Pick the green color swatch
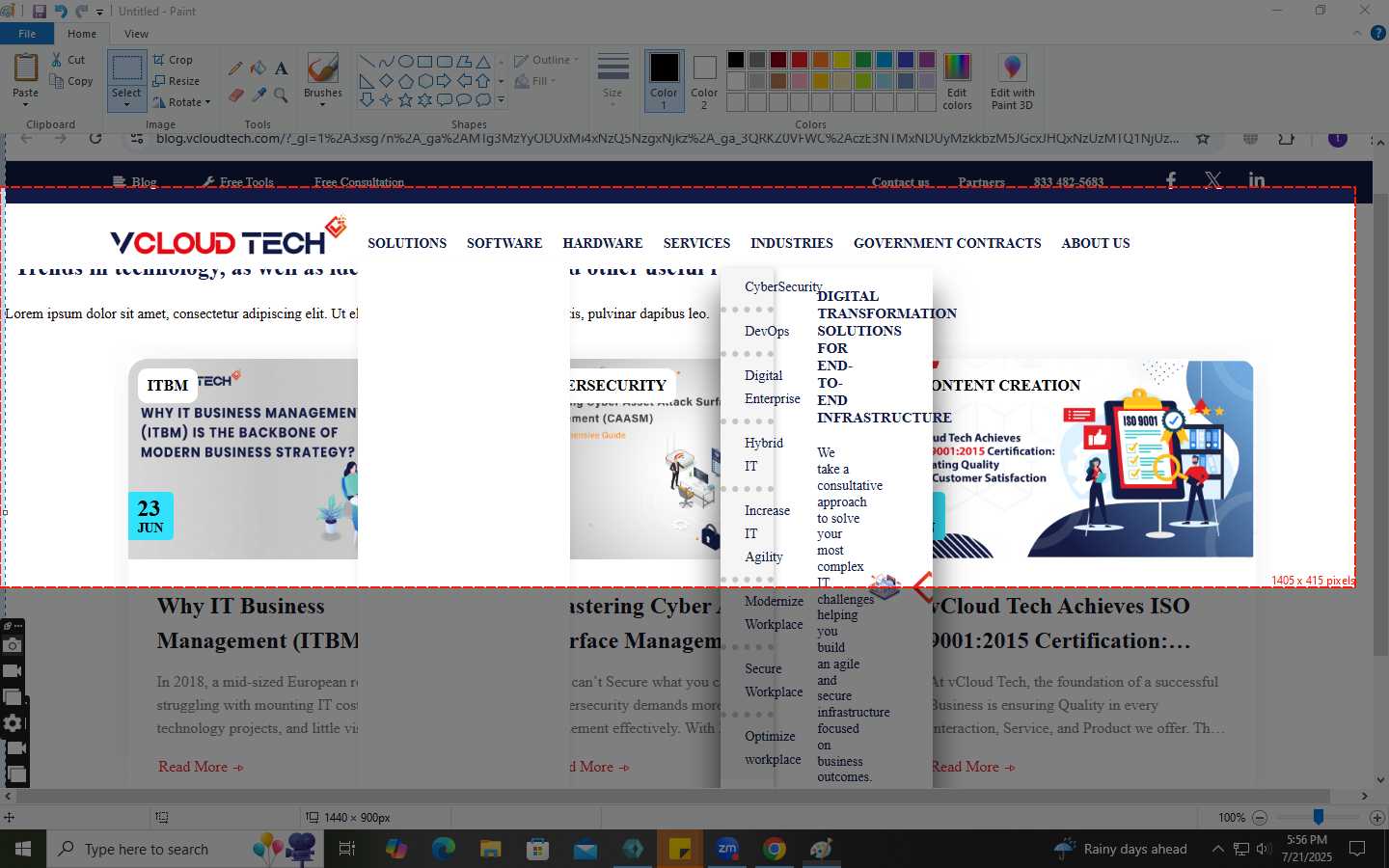The width and height of the screenshot is (1389, 868). (x=862, y=60)
